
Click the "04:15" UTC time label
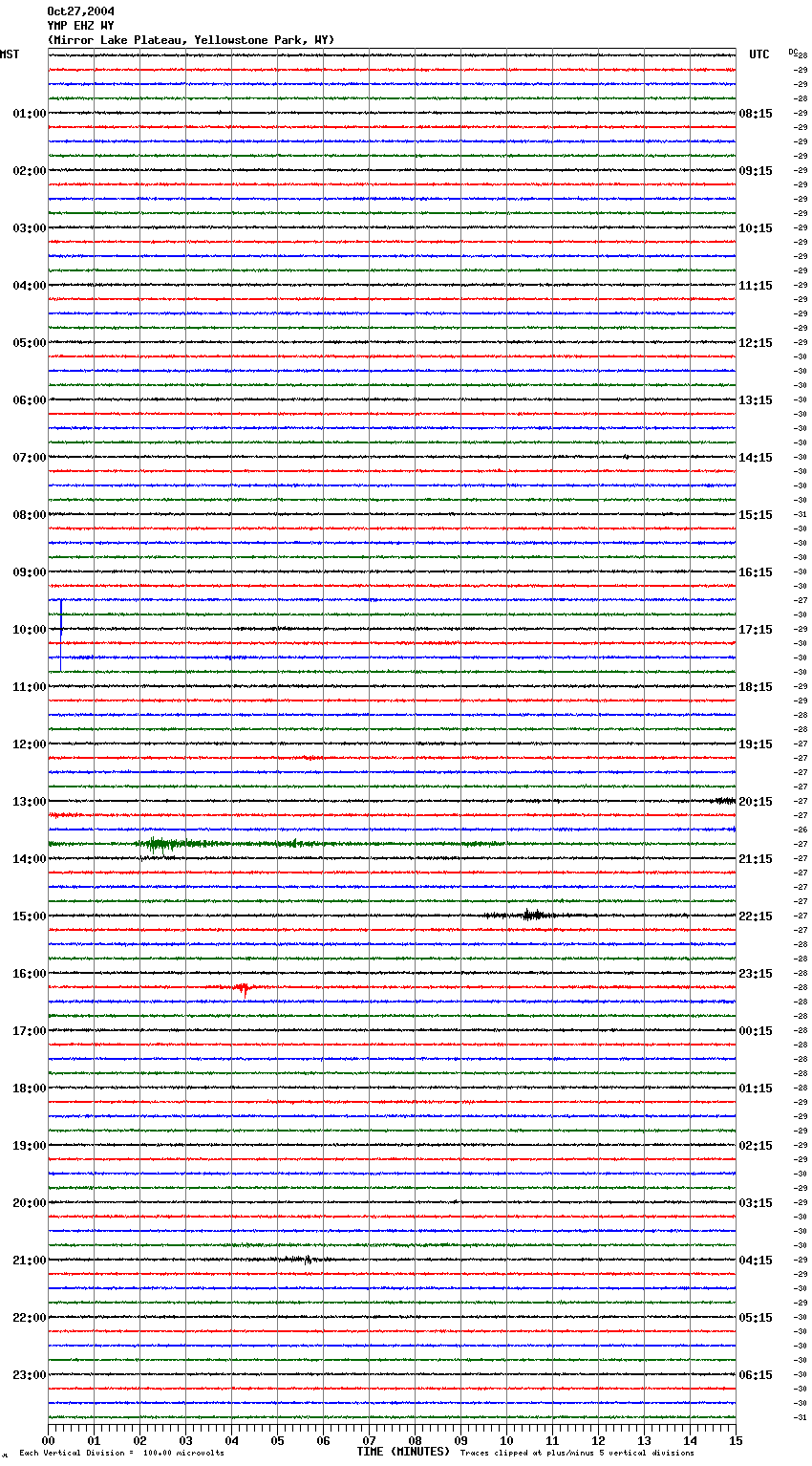point(756,1261)
